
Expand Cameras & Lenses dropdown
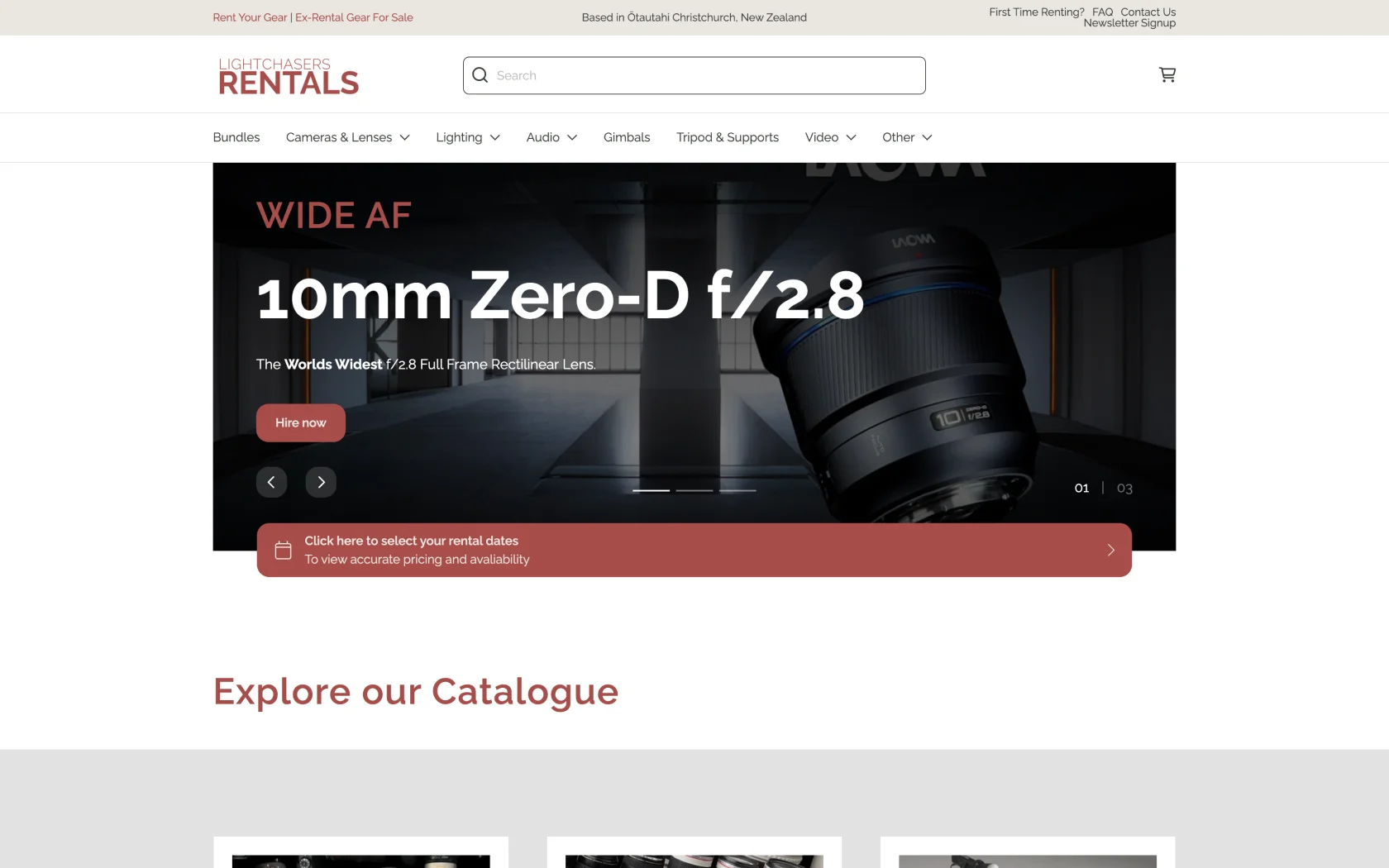(x=348, y=137)
